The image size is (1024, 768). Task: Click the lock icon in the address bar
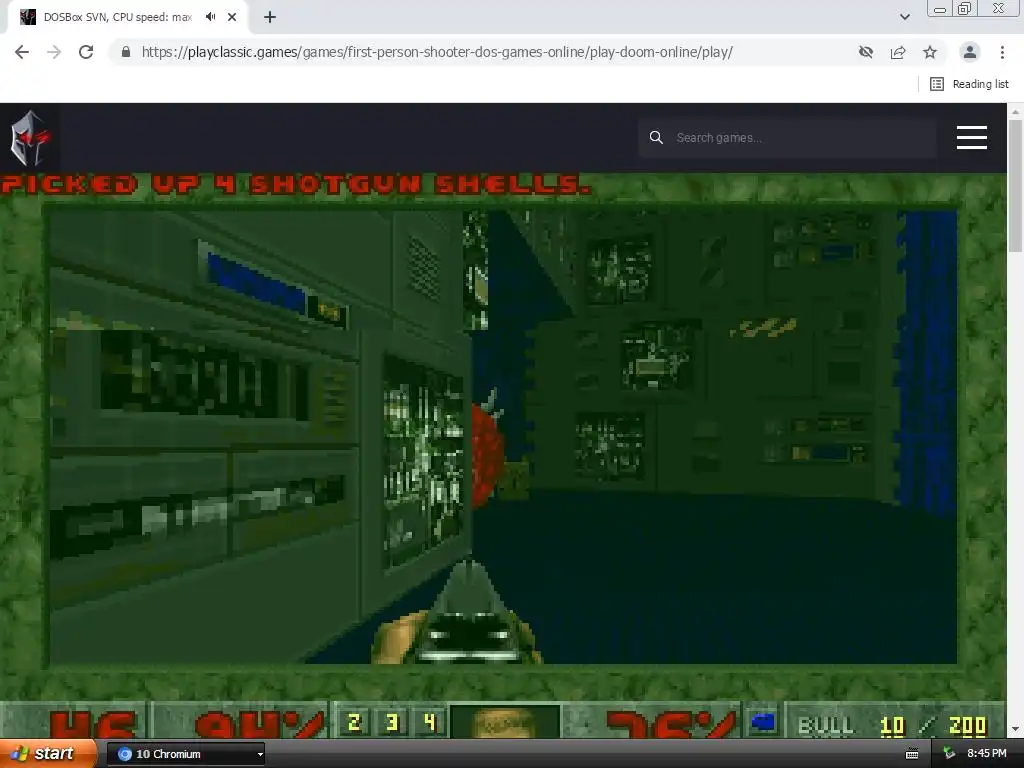pyautogui.click(x=126, y=52)
